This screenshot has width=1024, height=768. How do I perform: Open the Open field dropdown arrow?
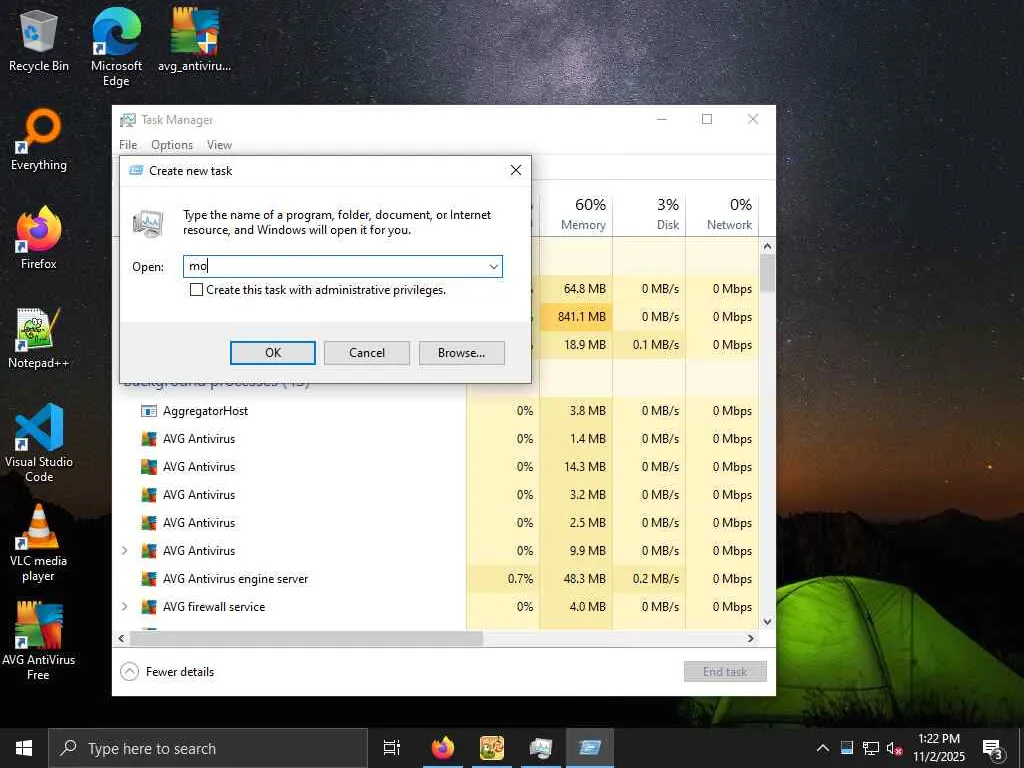pos(494,266)
